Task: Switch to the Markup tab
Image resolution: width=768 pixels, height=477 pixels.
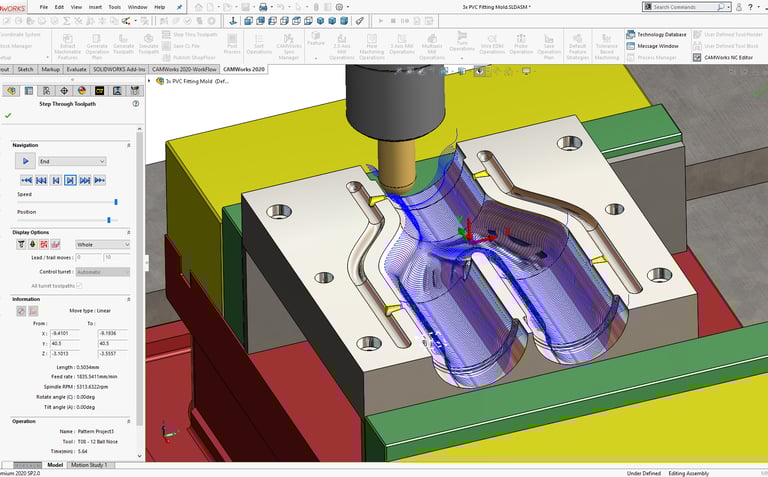Action: (50, 70)
